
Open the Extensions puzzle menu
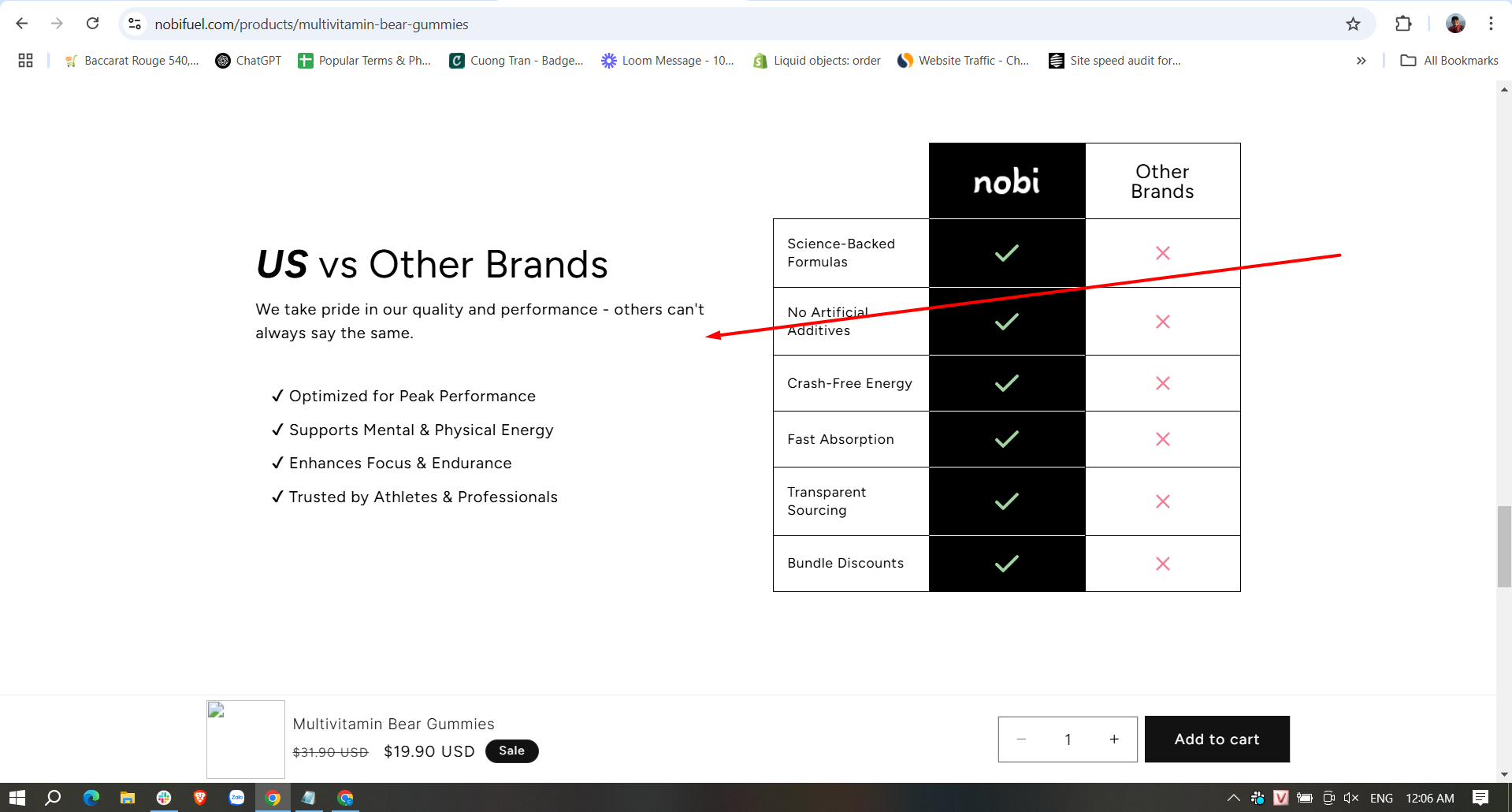[1403, 24]
